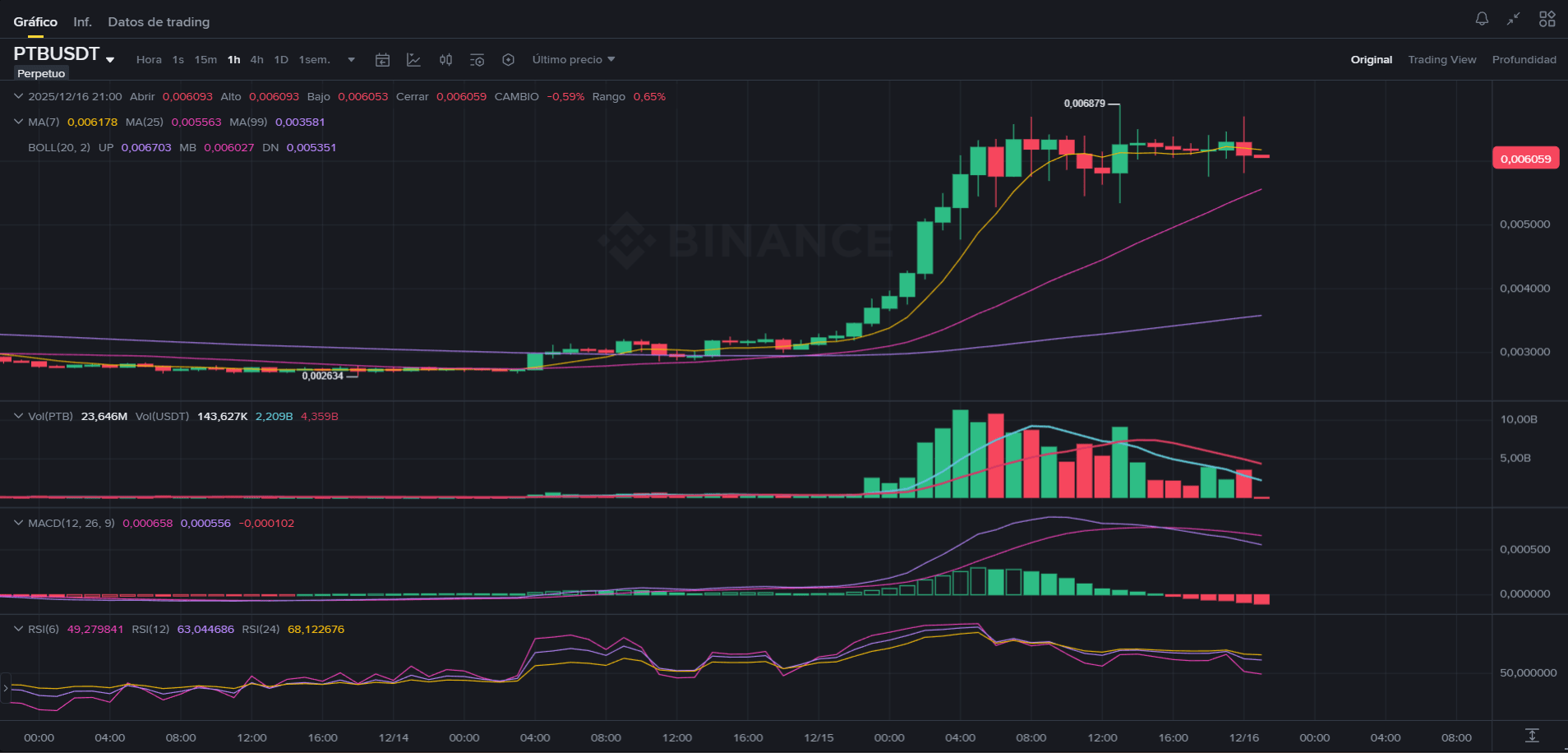Select the 1h interval

pos(234,60)
